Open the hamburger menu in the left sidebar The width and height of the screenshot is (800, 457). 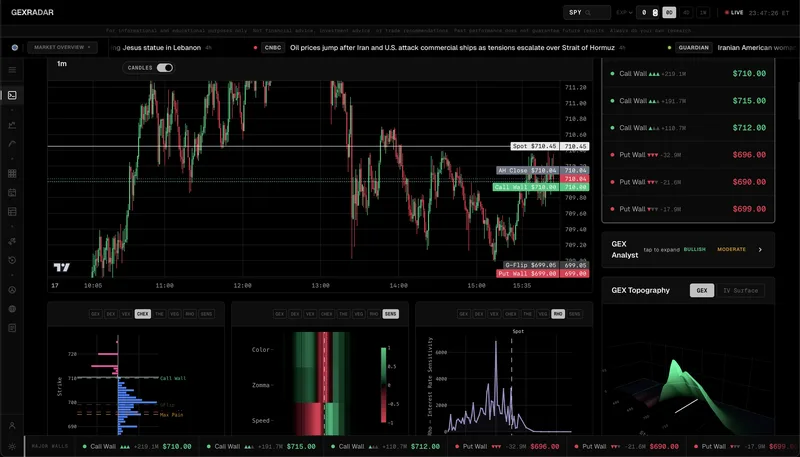click(x=12, y=70)
